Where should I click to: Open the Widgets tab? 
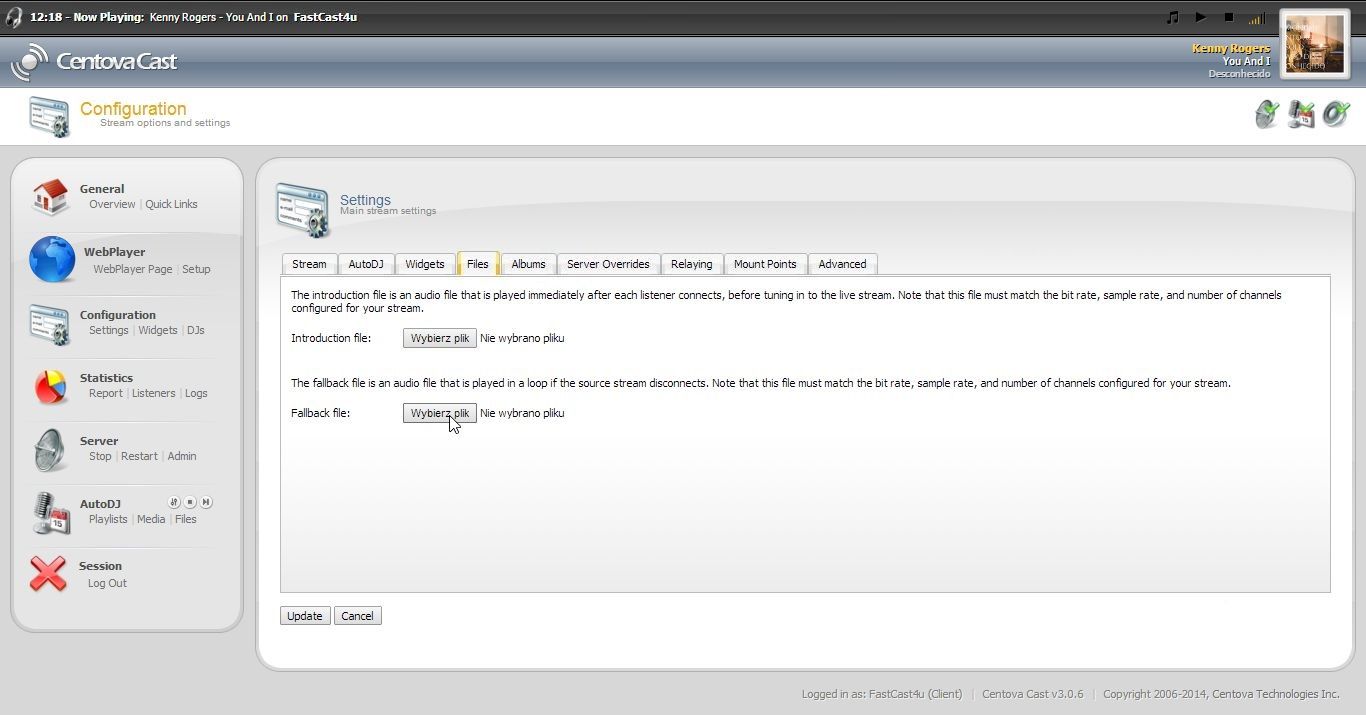pyautogui.click(x=425, y=264)
